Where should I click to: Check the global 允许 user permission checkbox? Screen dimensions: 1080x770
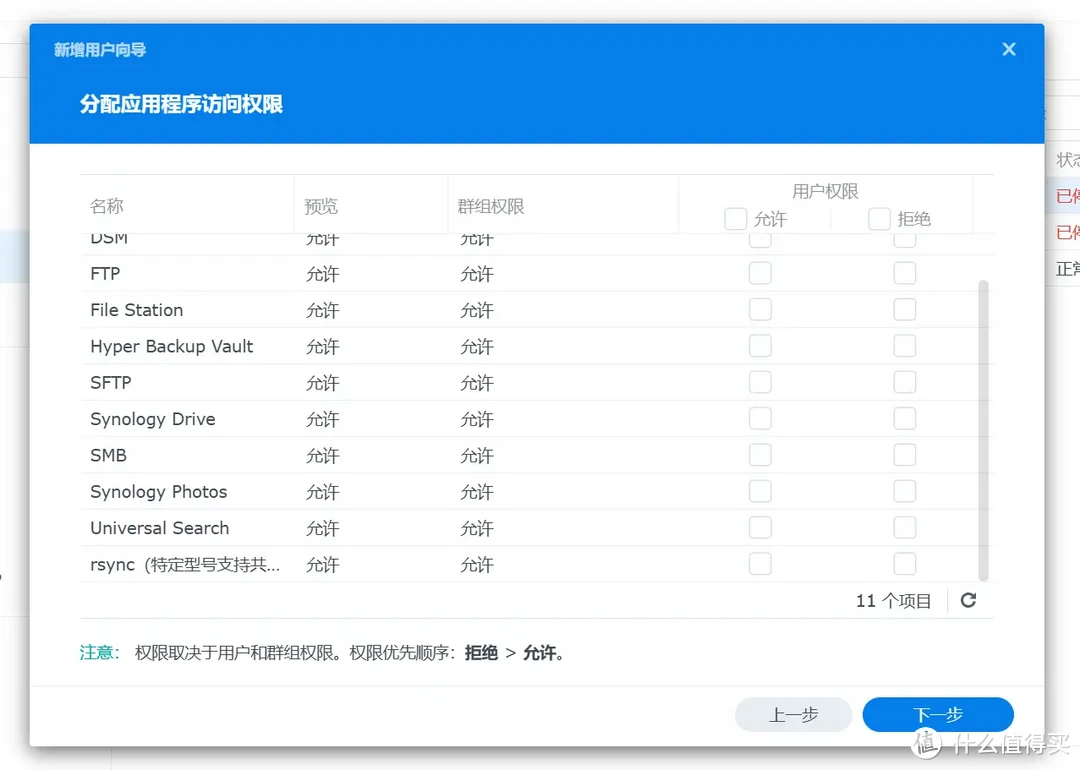[735, 218]
